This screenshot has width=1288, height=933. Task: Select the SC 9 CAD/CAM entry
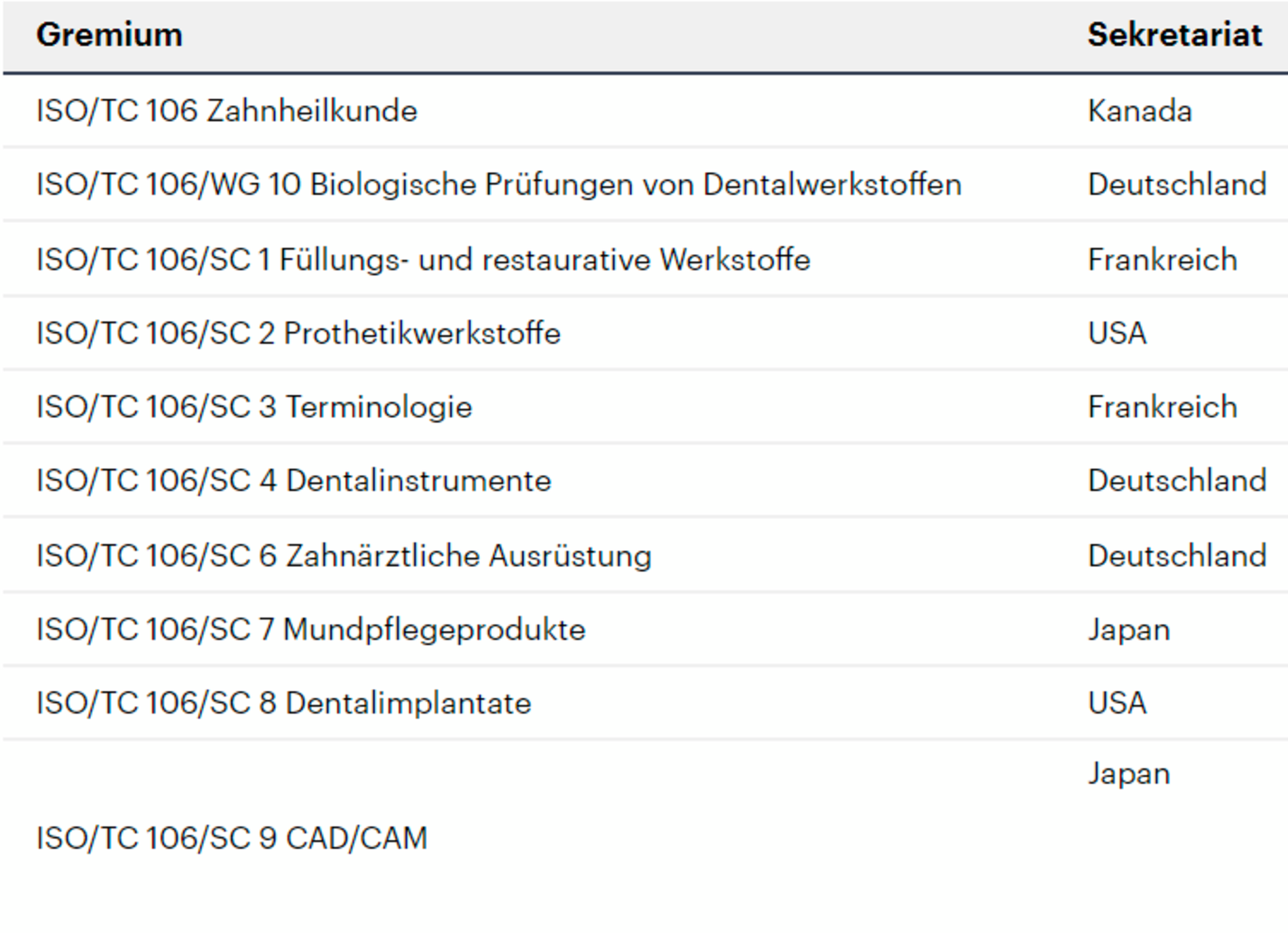click(x=232, y=838)
